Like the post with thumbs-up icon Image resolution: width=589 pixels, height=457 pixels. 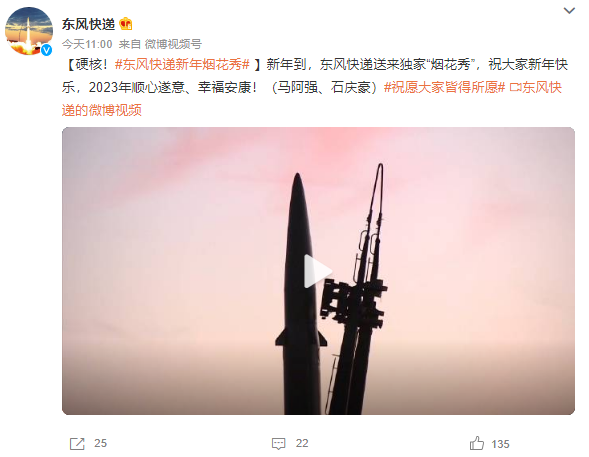click(x=477, y=443)
